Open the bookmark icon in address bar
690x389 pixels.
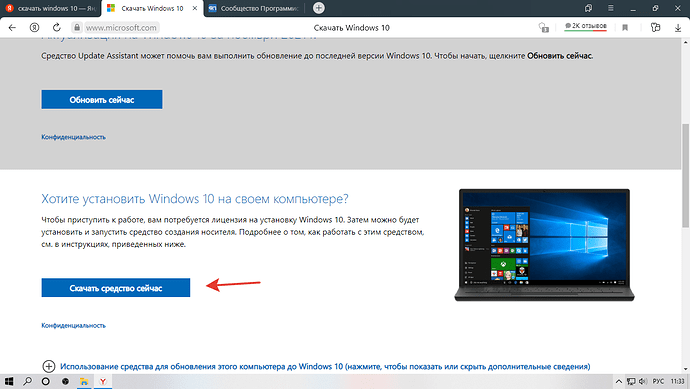(625, 28)
